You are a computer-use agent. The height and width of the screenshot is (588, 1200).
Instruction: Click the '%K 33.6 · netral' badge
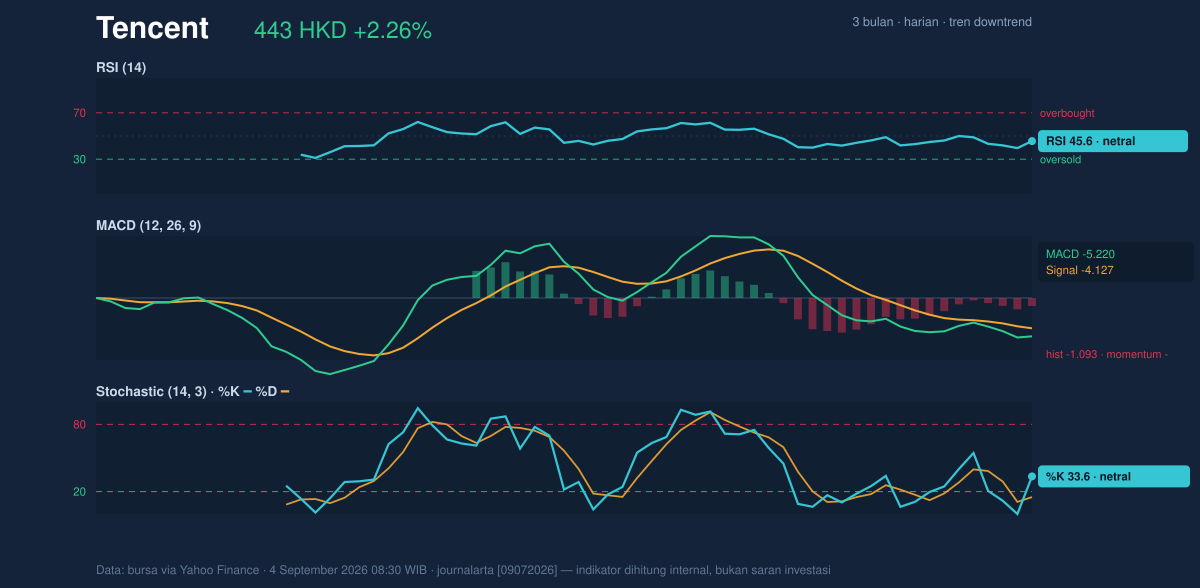[1113, 476]
